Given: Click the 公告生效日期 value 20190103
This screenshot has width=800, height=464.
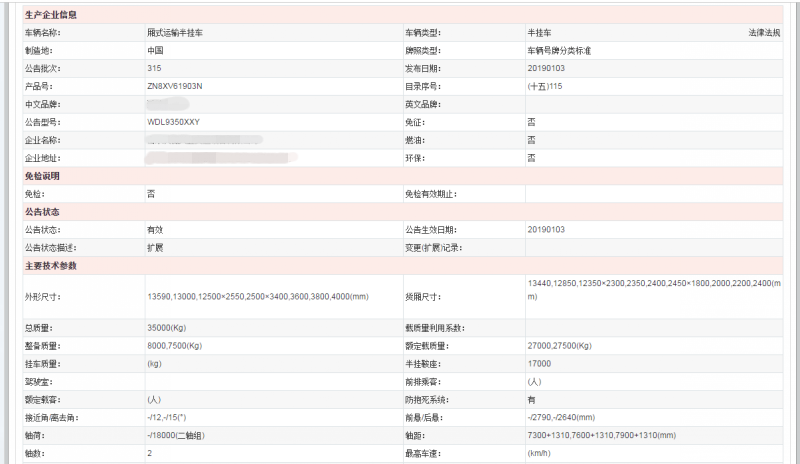Looking at the screenshot, I should coord(546,229).
